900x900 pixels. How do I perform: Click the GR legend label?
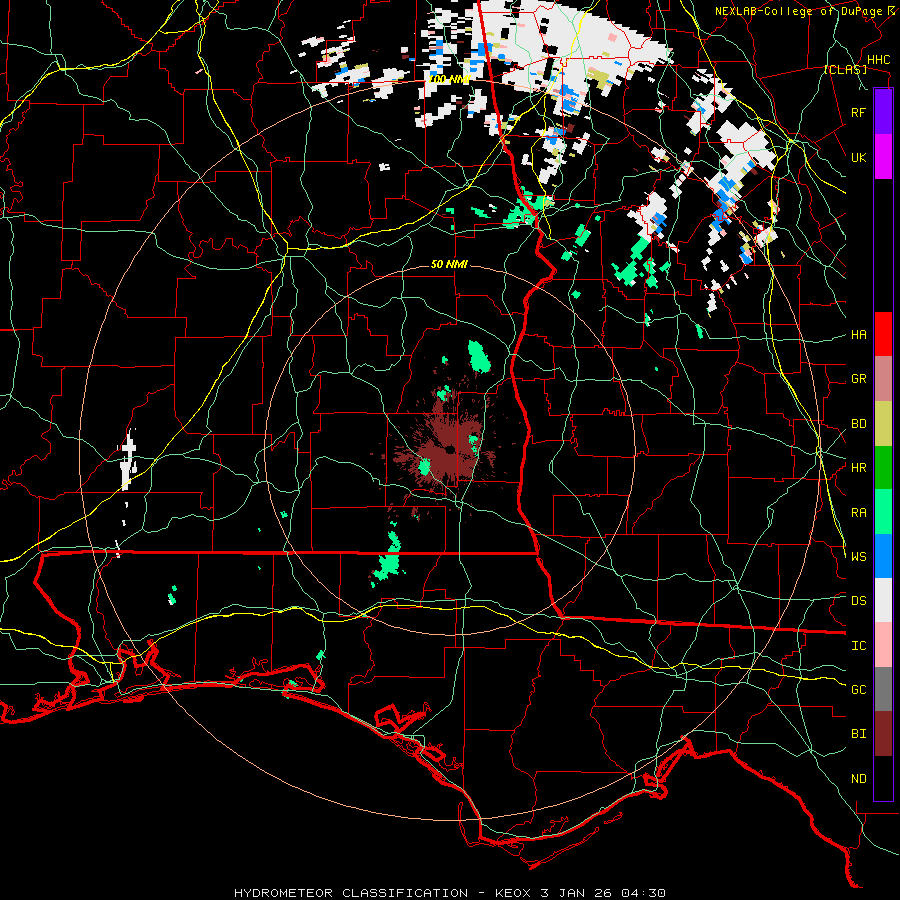pyautogui.click(x=858, y=379)
